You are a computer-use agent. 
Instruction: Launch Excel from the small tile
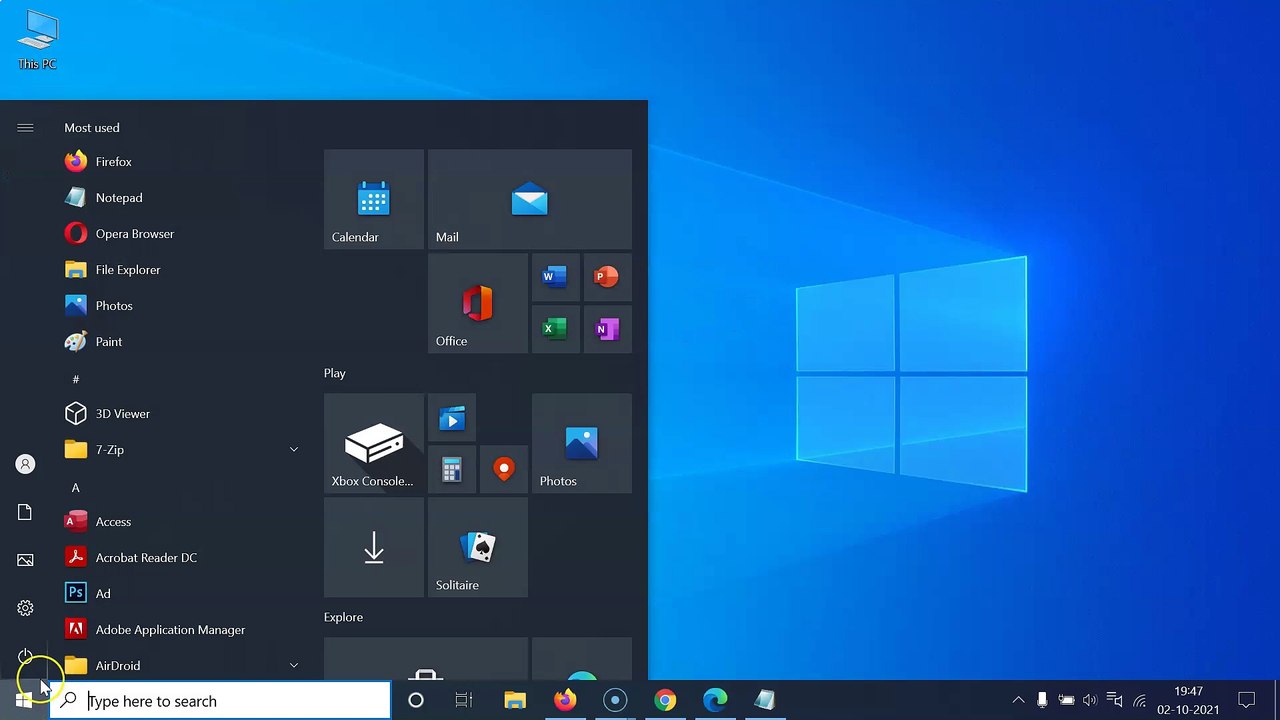coord(555,329)
